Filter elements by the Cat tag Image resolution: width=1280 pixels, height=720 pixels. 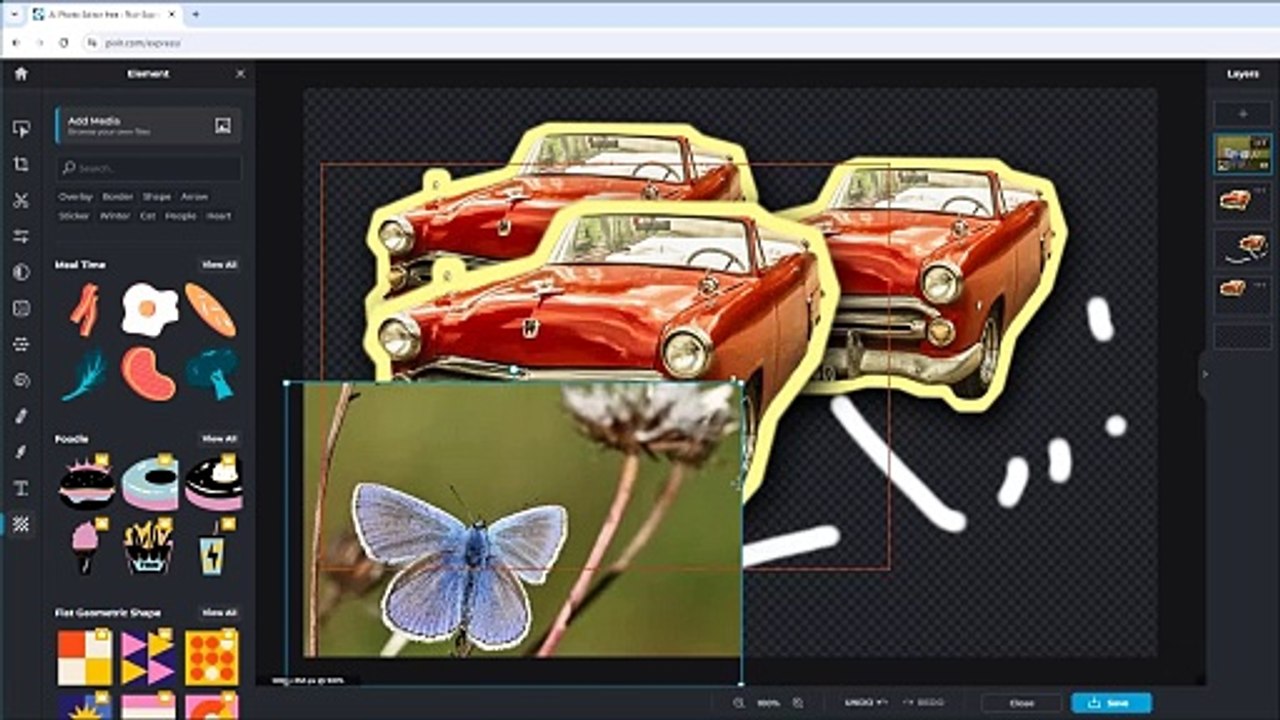point(148,216)
